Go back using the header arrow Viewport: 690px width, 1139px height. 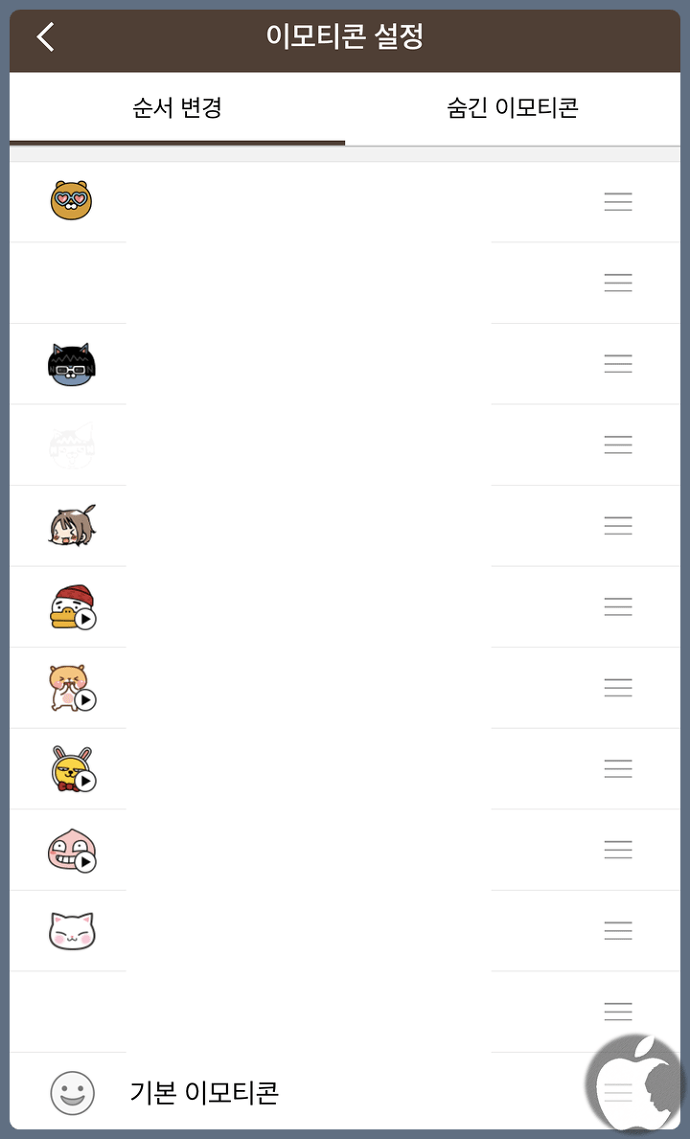(46, 36)
